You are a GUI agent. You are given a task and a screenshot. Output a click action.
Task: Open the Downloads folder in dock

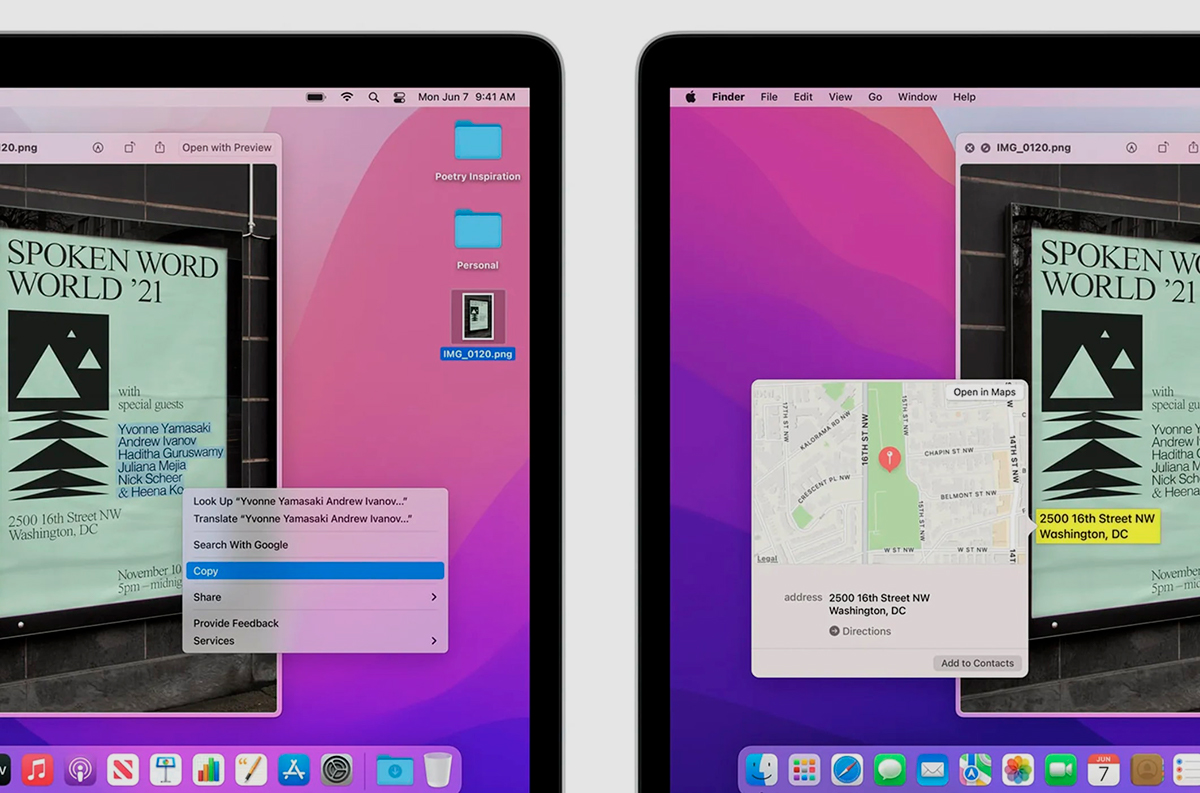(395, 769)
